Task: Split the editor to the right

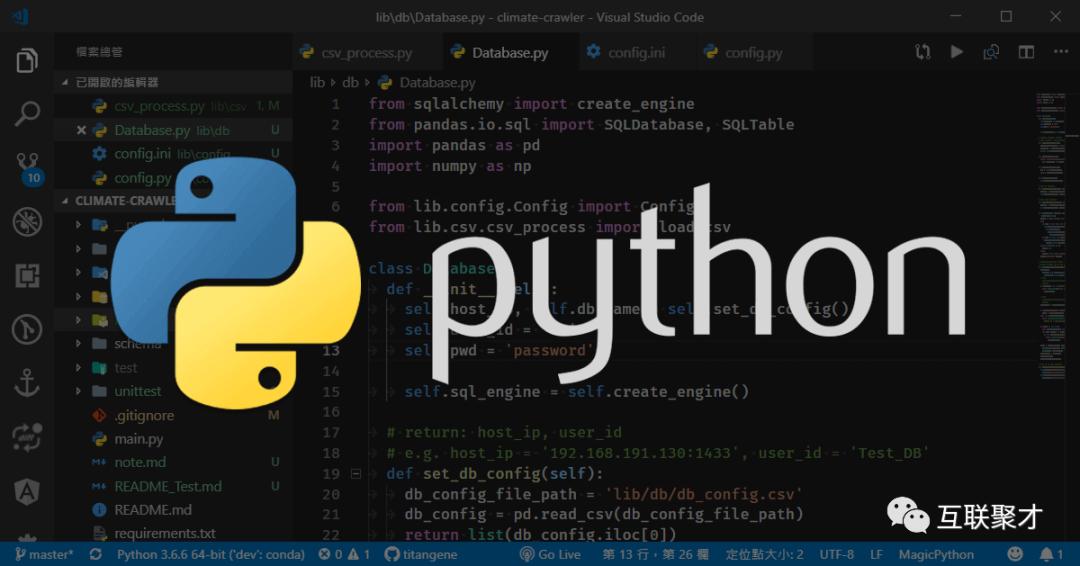Action: (1026, 52)
